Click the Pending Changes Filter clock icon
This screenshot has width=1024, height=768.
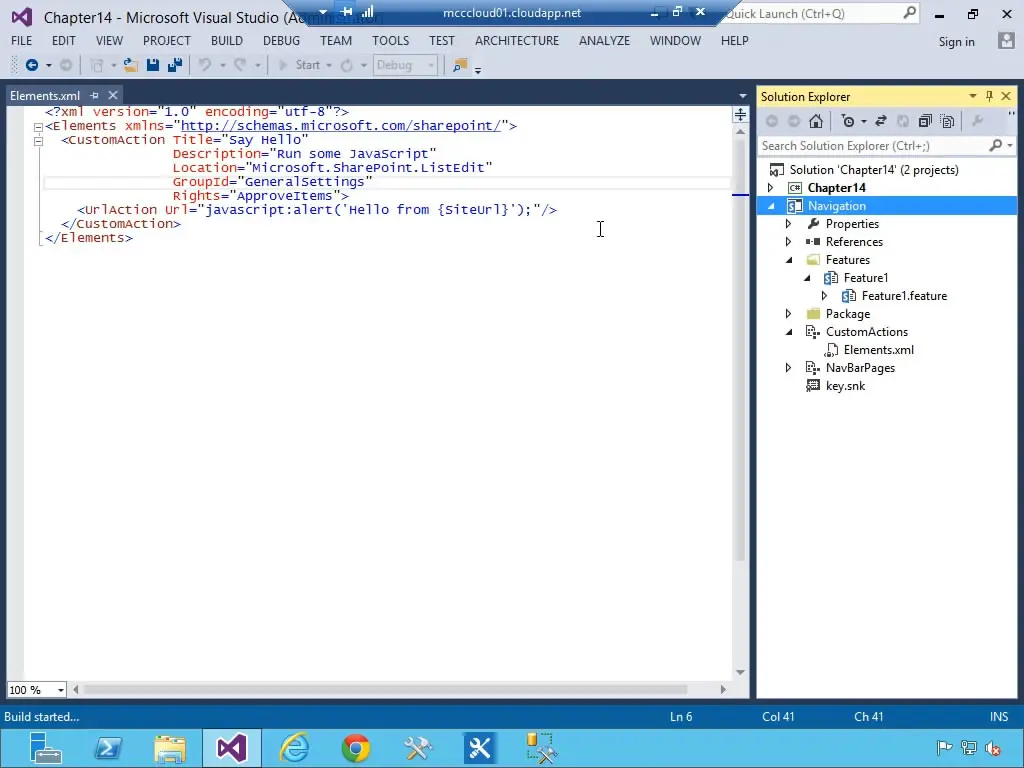tap(848, 121)
